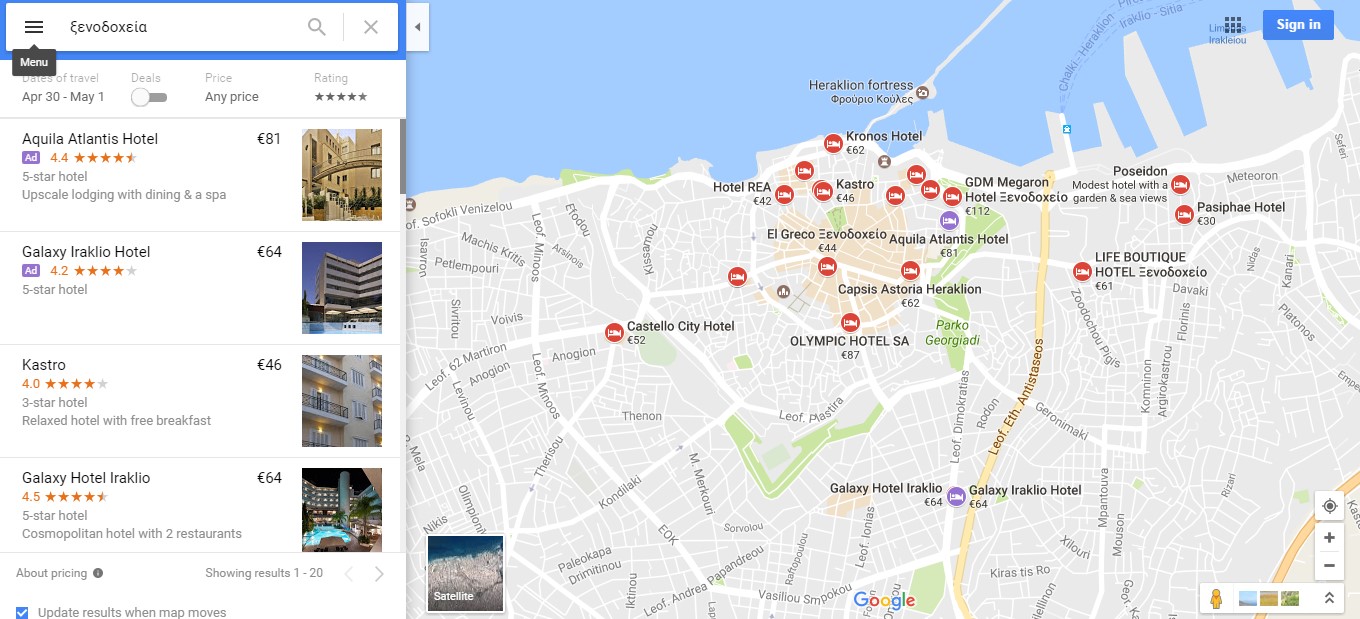1360x619 pixels.
Task: Go to next results page arrow
Action: [379, 574]
